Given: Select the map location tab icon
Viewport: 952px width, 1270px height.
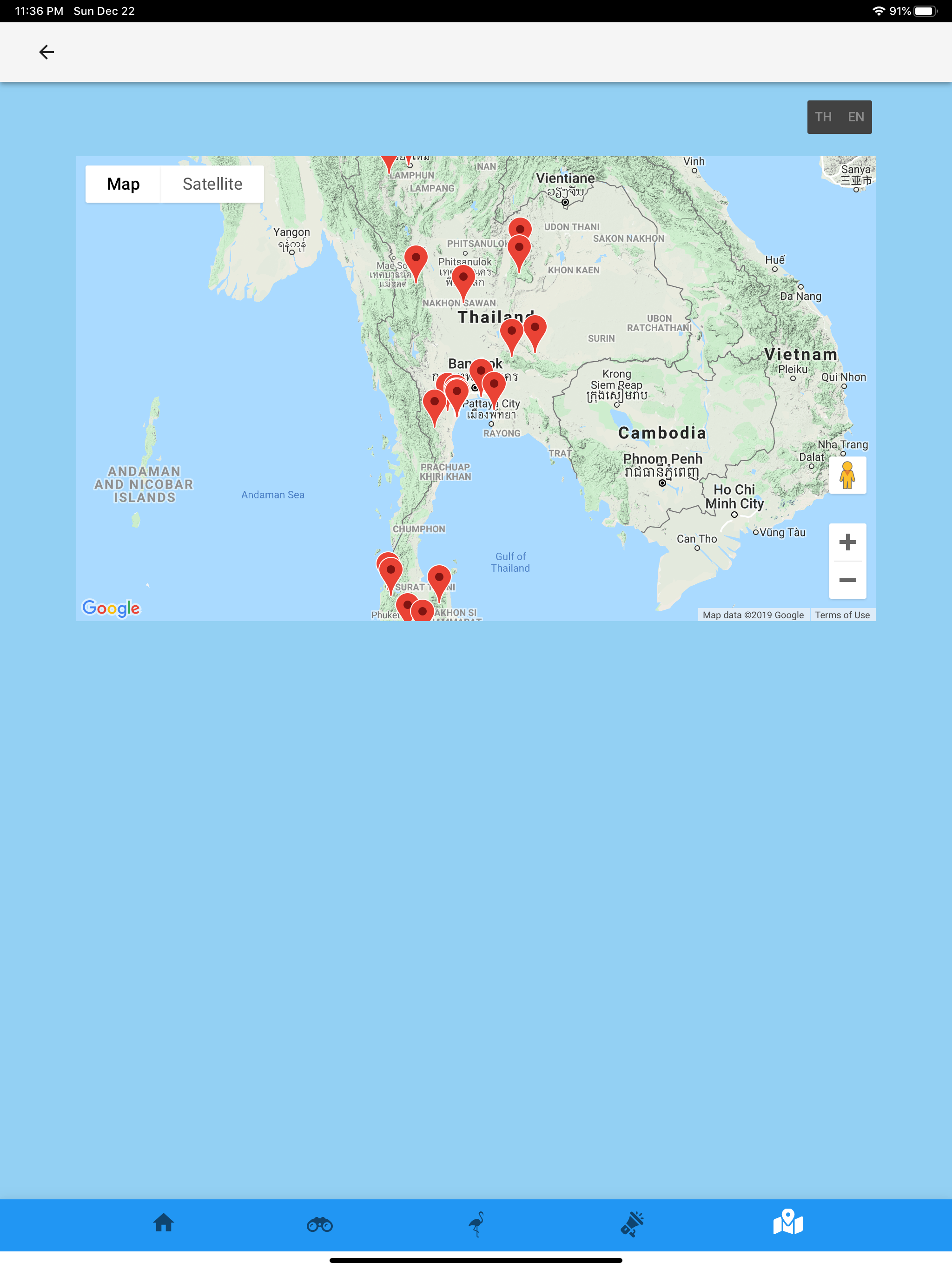Looking at the screenshot, I should [x=788, y=1223].
